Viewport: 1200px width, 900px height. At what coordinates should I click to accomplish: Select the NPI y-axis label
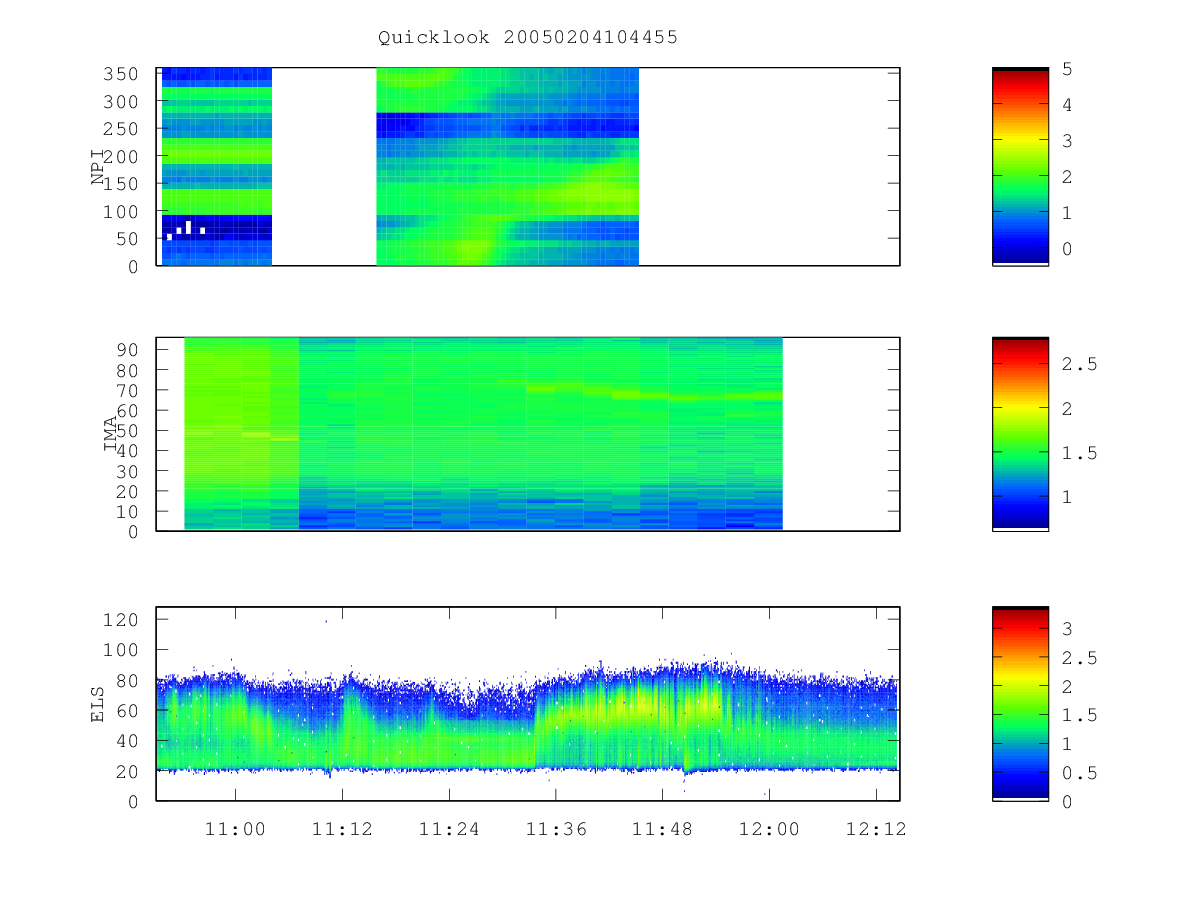[98, 167]
